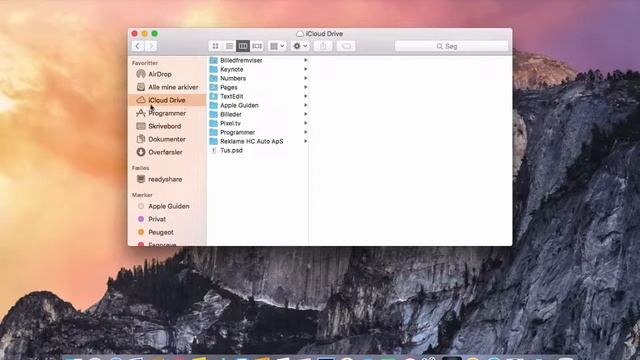The width and height of the screenshot is (640, 360).
Task: Select the purple Privat tag
Action: click(x=167, y=219)
